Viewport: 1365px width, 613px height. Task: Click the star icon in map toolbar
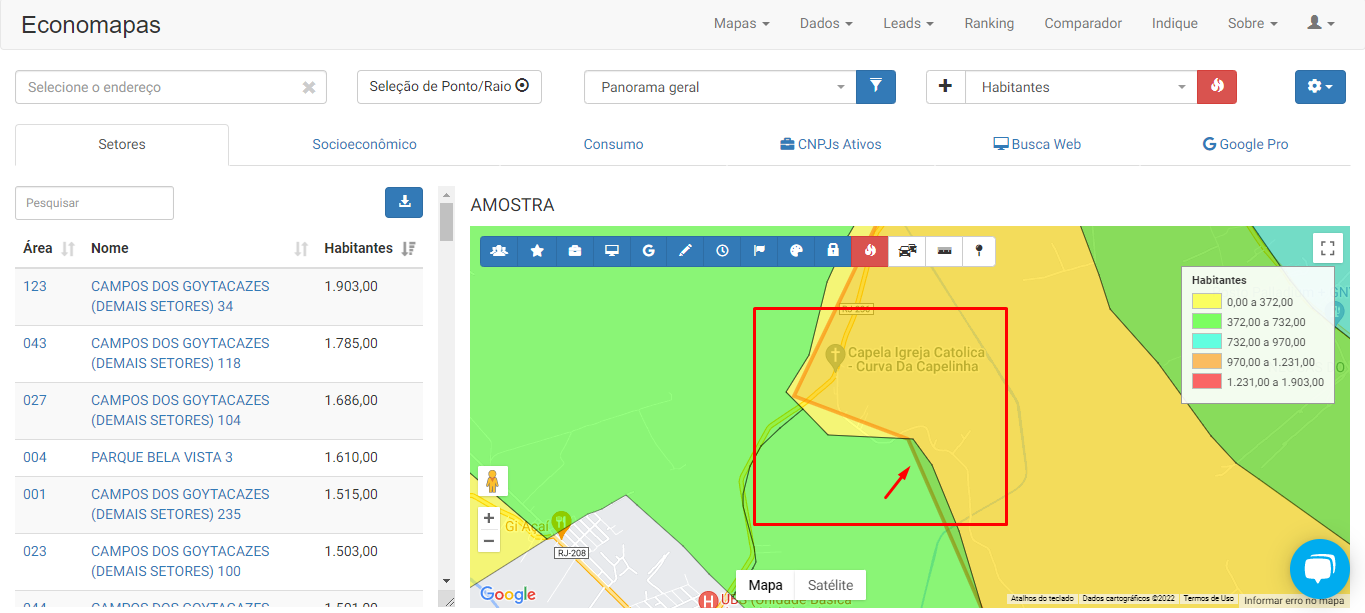point(537,251)
